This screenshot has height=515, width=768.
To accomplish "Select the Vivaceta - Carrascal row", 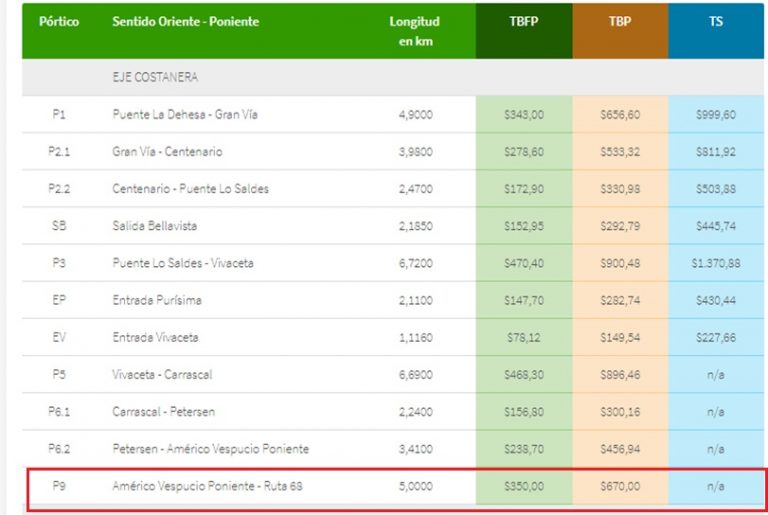I will [x=162, y=375].
